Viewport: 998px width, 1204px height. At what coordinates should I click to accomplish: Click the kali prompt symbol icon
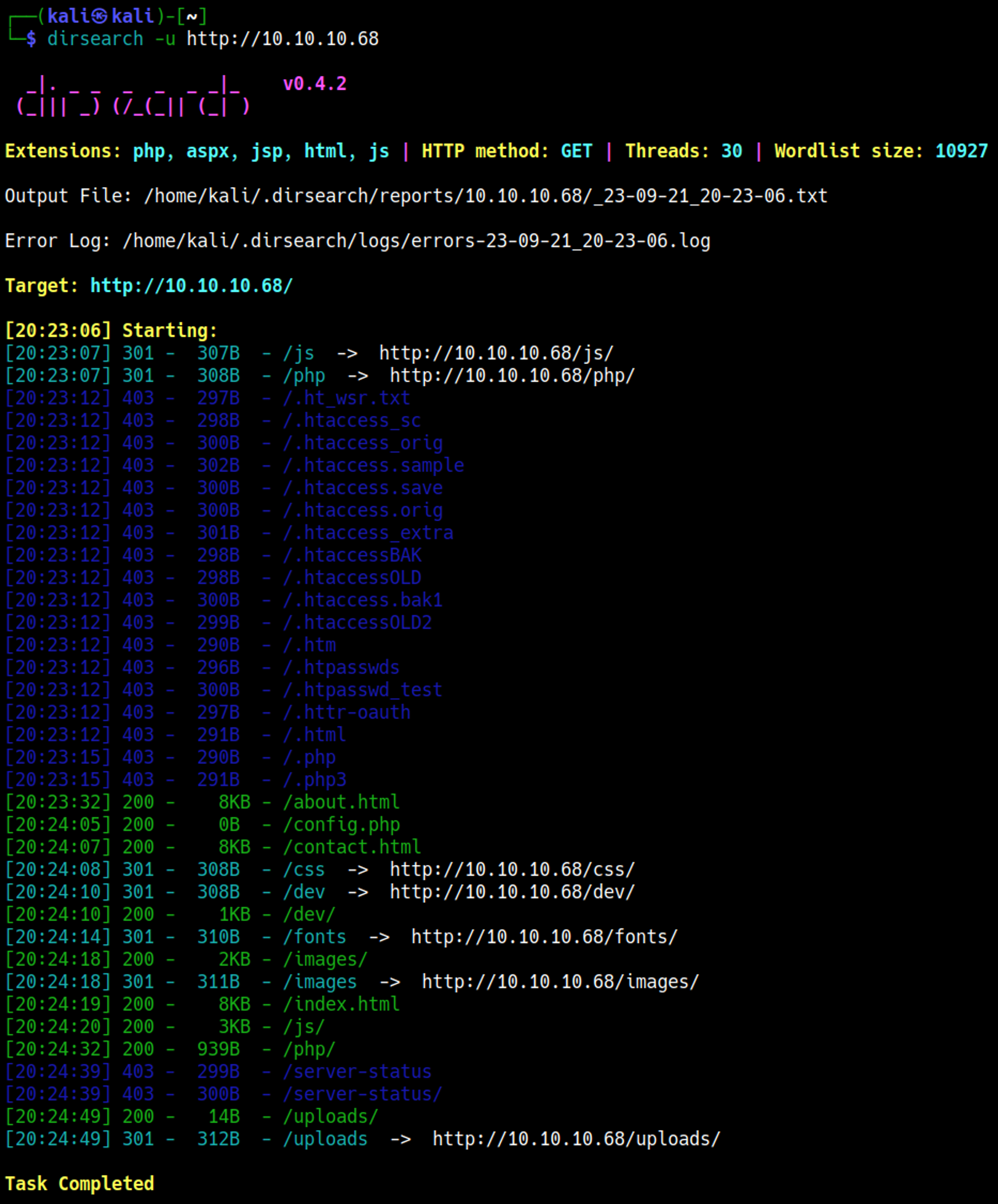(x=100, y=16)
